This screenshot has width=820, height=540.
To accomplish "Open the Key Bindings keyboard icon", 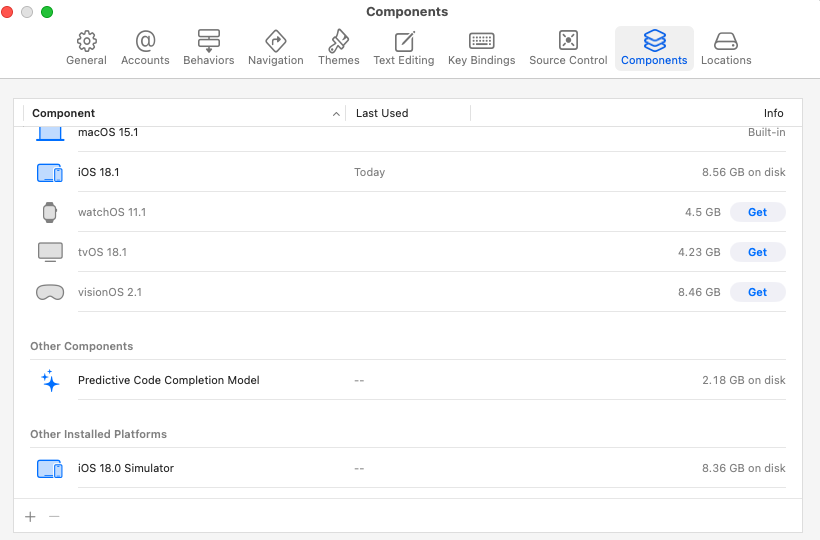I will coord(482,40).
